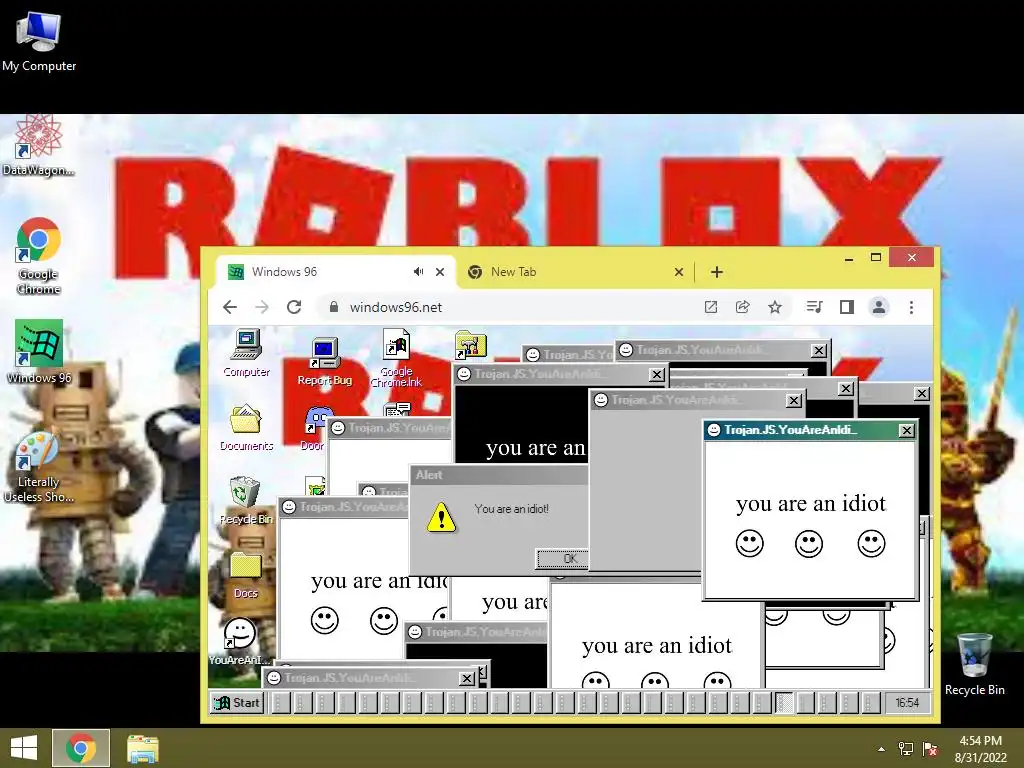The width and height of the screenshot is (1024, 768).
Task: Open the Door icon in Windows 96
Action: pos(313,428)
